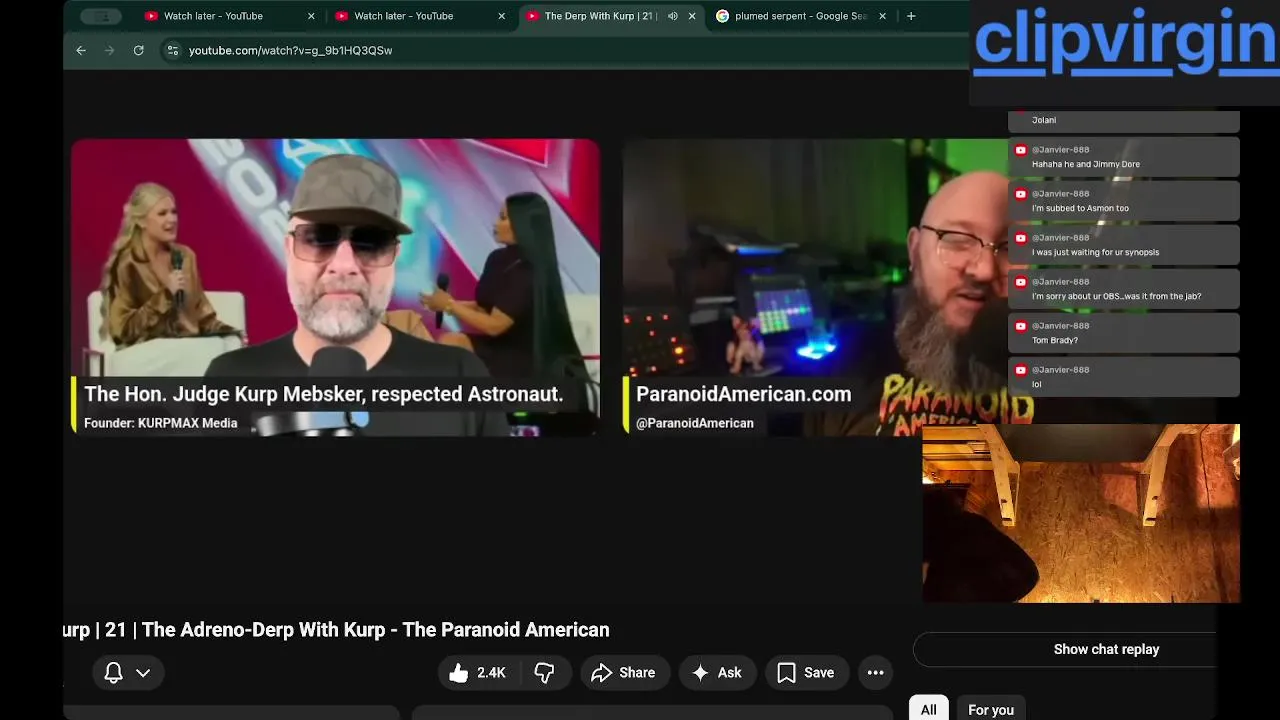
Task: Open new browser tab plus button
Action: pos(911,16)
